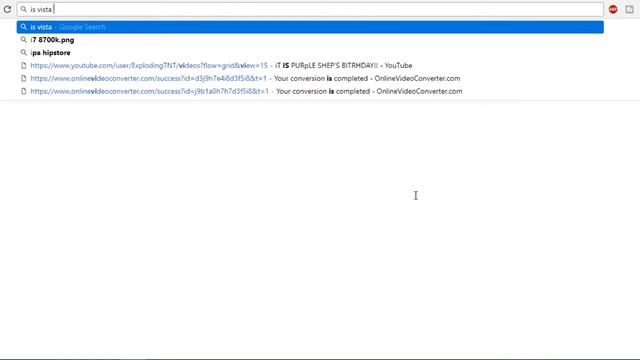Screen dimensions: 640x360
Task: Reload the page with the refresh icon
Action: click(7, 9)
